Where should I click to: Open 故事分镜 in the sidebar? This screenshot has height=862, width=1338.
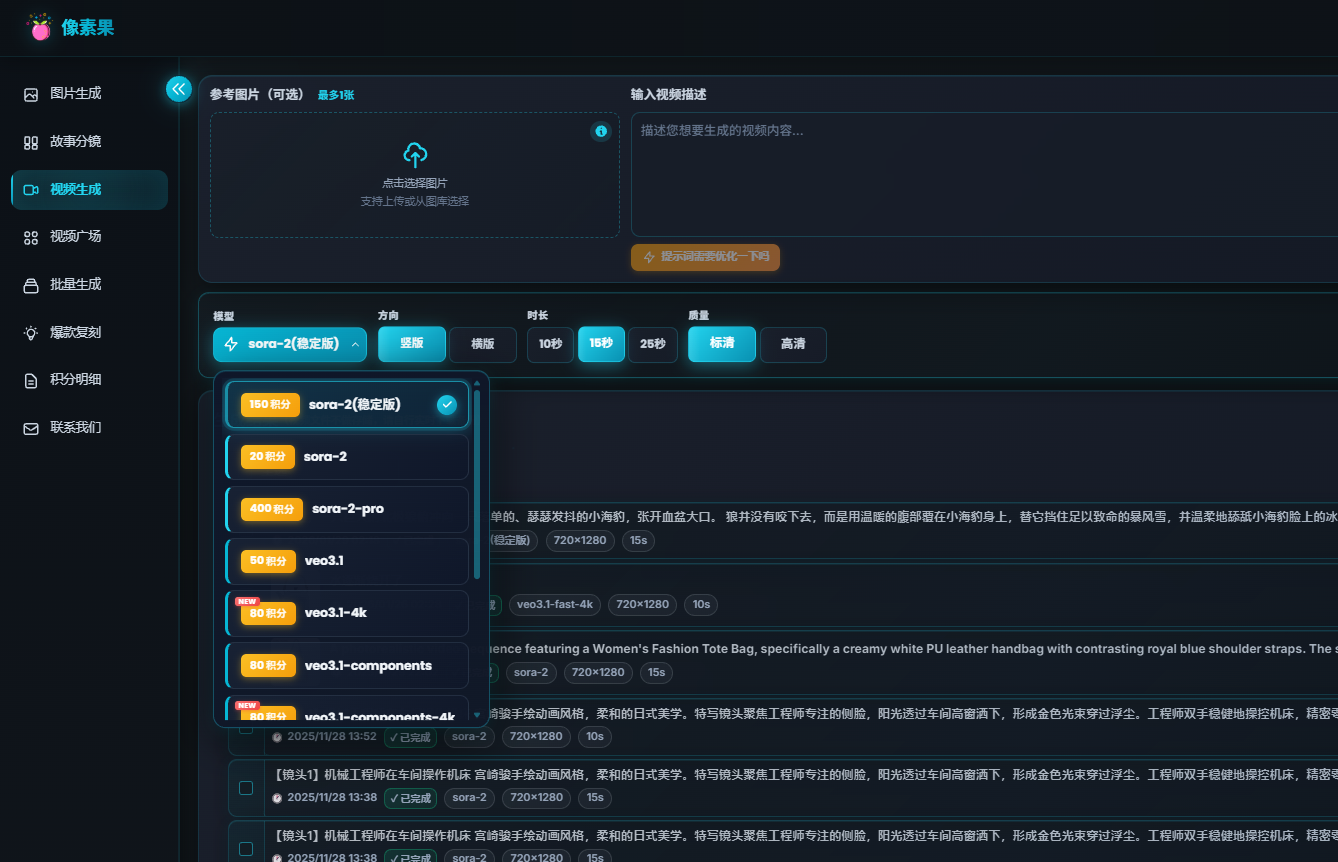pos(76,142)
